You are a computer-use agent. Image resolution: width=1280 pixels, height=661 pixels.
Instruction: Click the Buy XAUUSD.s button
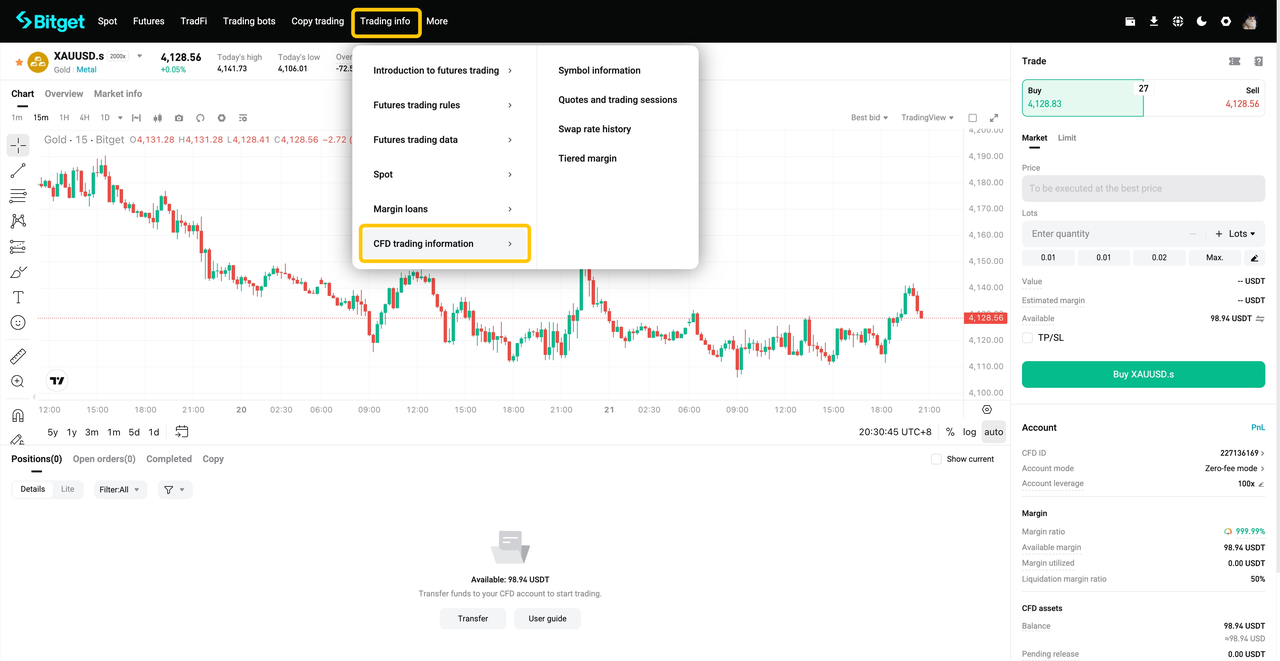[x=1143, y=374]
